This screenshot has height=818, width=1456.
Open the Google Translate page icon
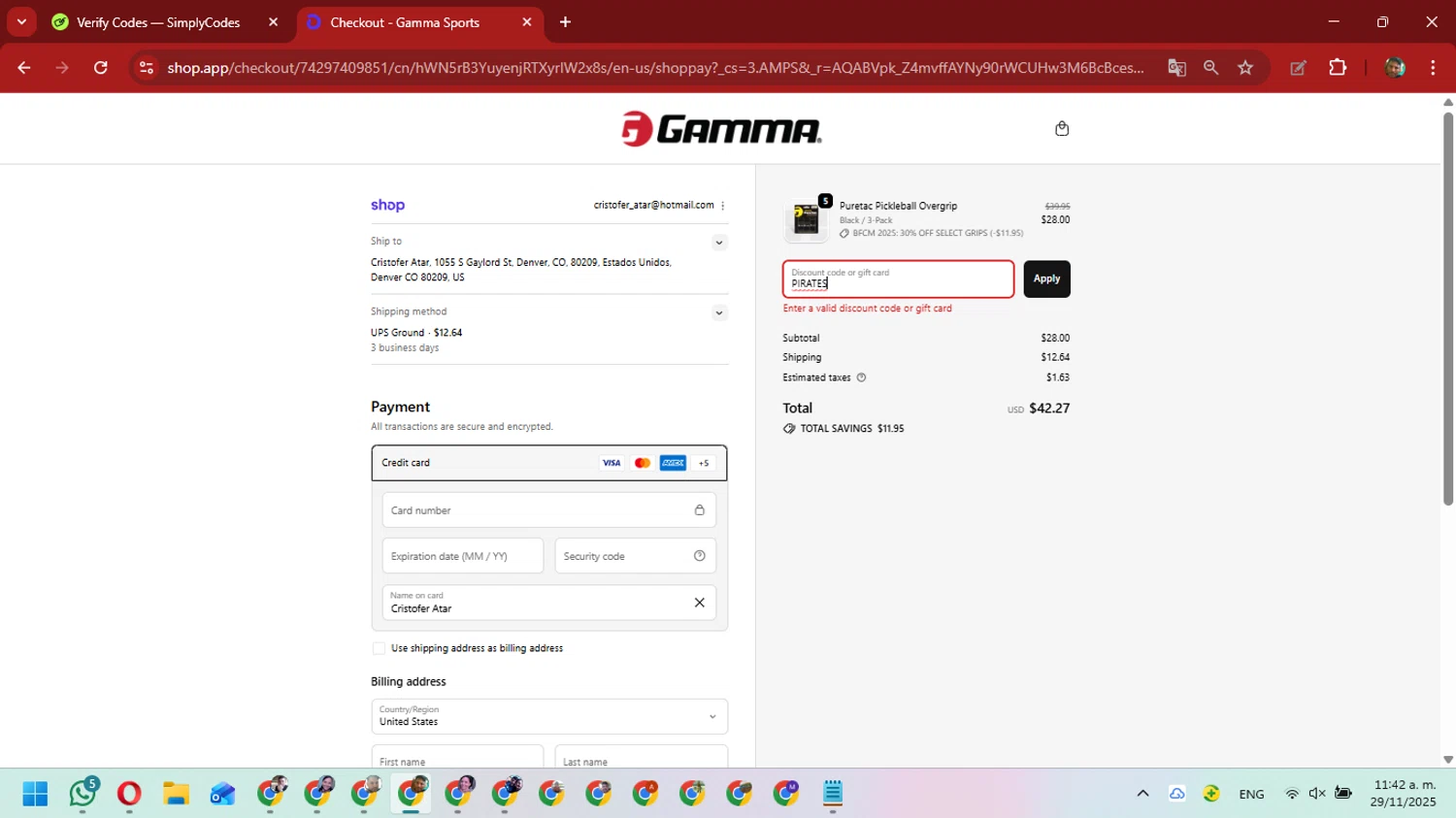click(x=1176, y=68)
